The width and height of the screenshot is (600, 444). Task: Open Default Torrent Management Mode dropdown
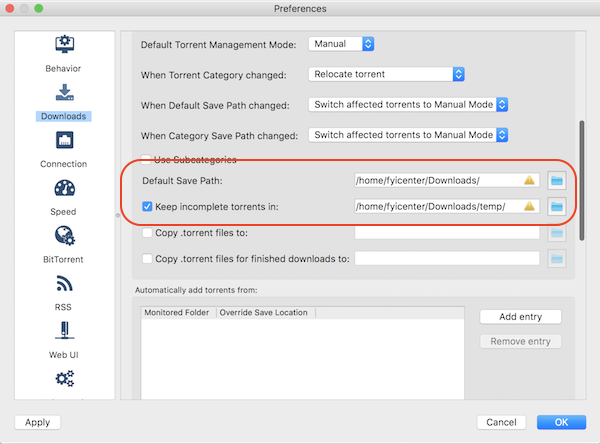(x=341, y=44)
